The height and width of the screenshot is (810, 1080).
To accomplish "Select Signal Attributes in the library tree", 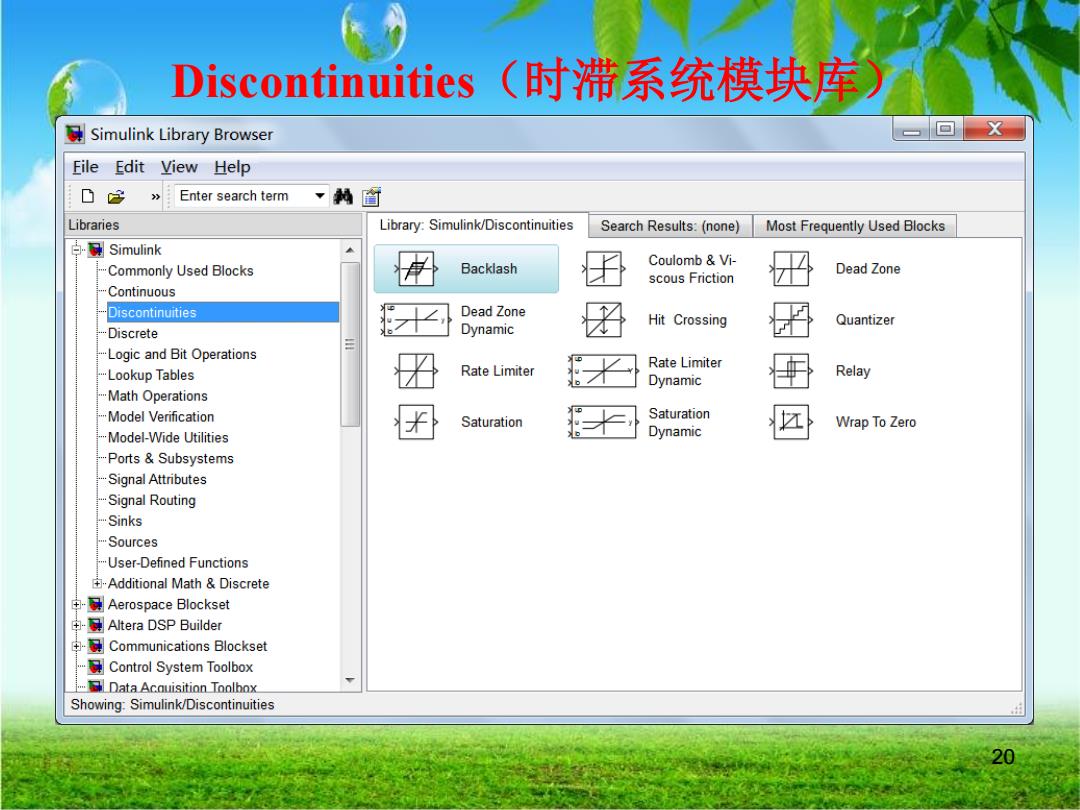I will click(157, 479).
